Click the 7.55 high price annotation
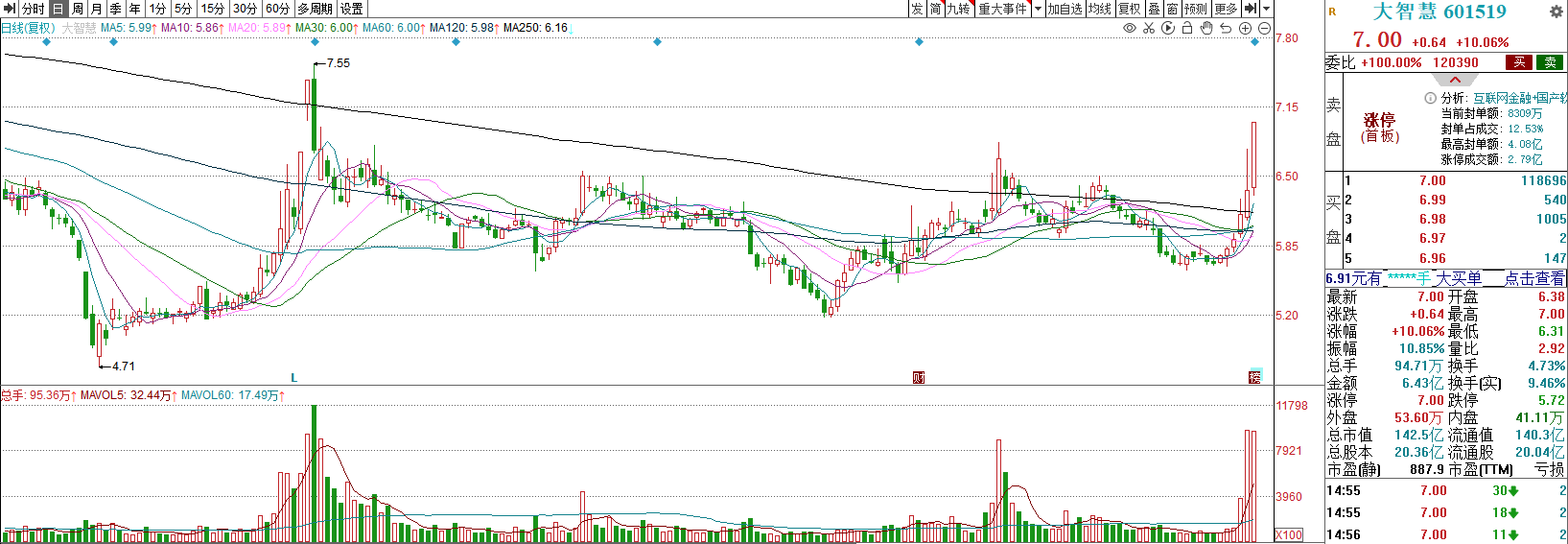The height and width of the screenshot is (544, 1568). [x=338, y=63]
